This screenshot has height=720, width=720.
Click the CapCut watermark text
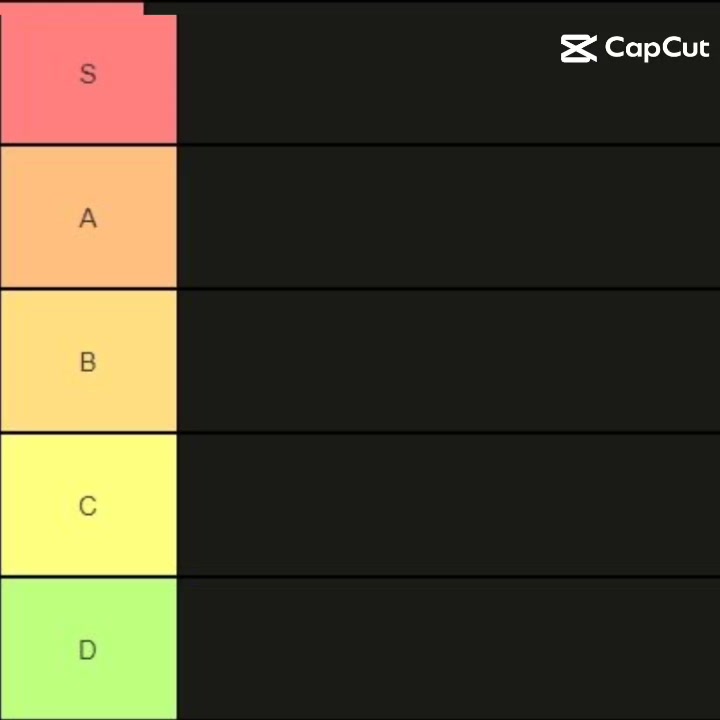[657, 49]
